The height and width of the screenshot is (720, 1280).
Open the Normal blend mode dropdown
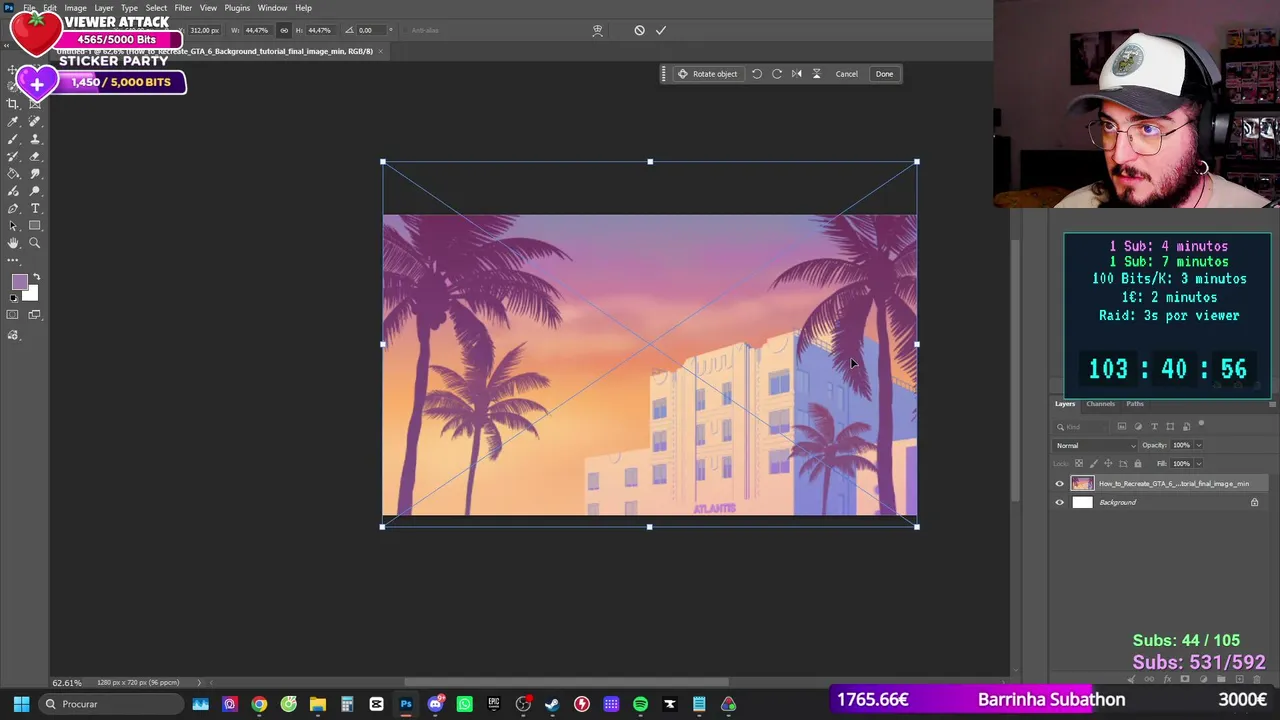pos(1095,445)
